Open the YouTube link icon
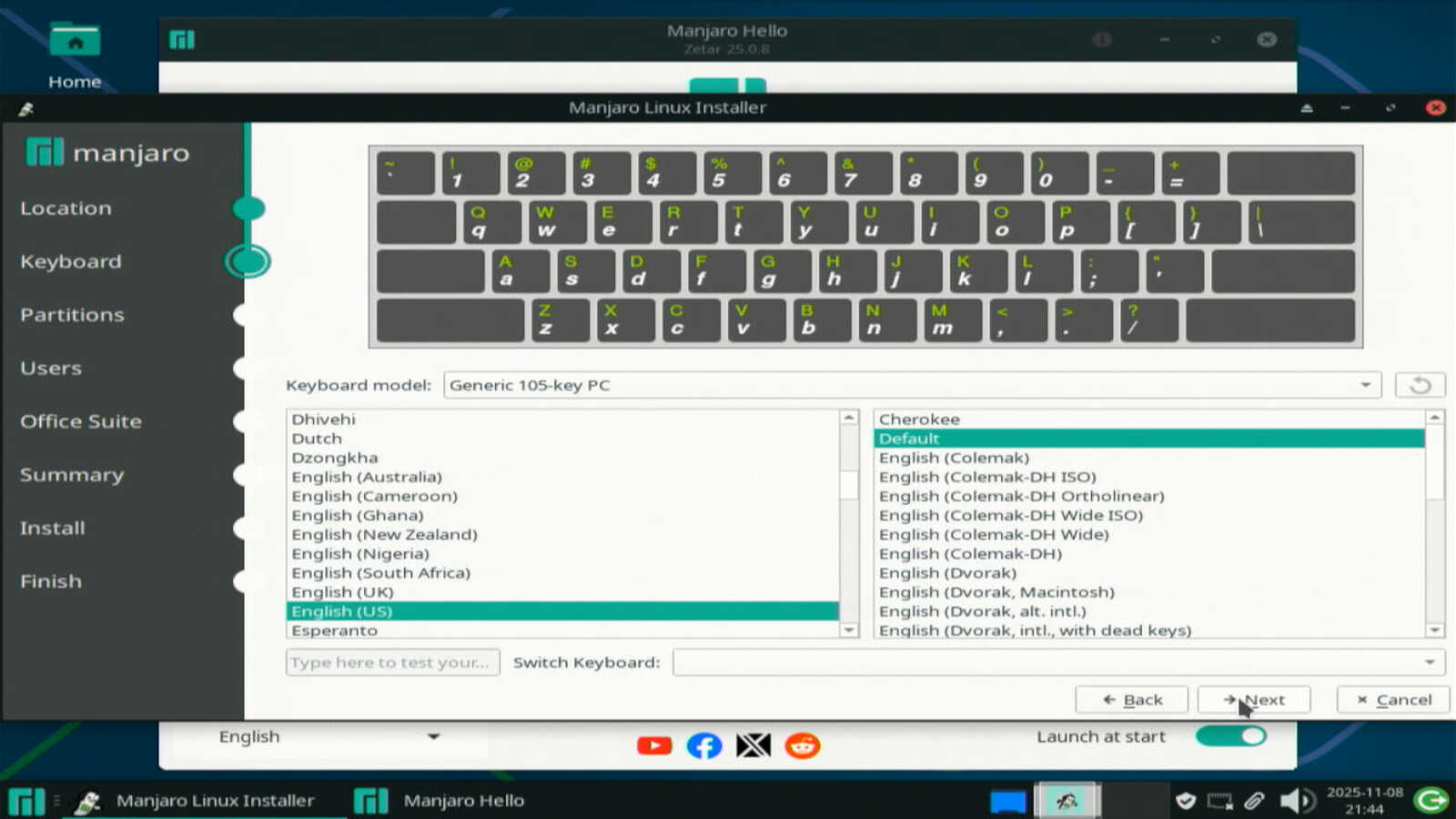Screen dimensions: 1456x819 tap(654, 746)
